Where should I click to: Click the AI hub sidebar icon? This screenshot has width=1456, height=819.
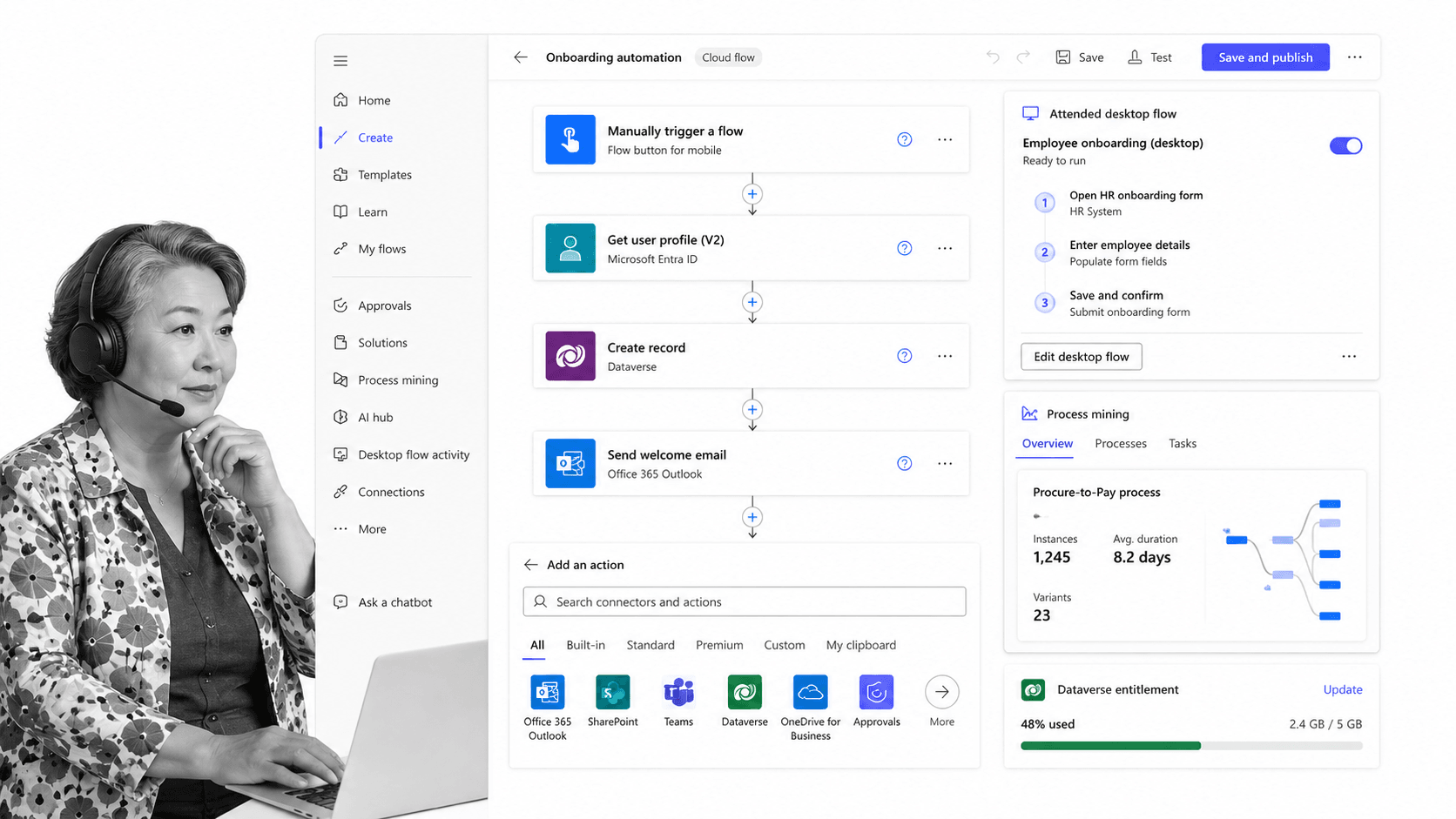(x=340, y=417)
